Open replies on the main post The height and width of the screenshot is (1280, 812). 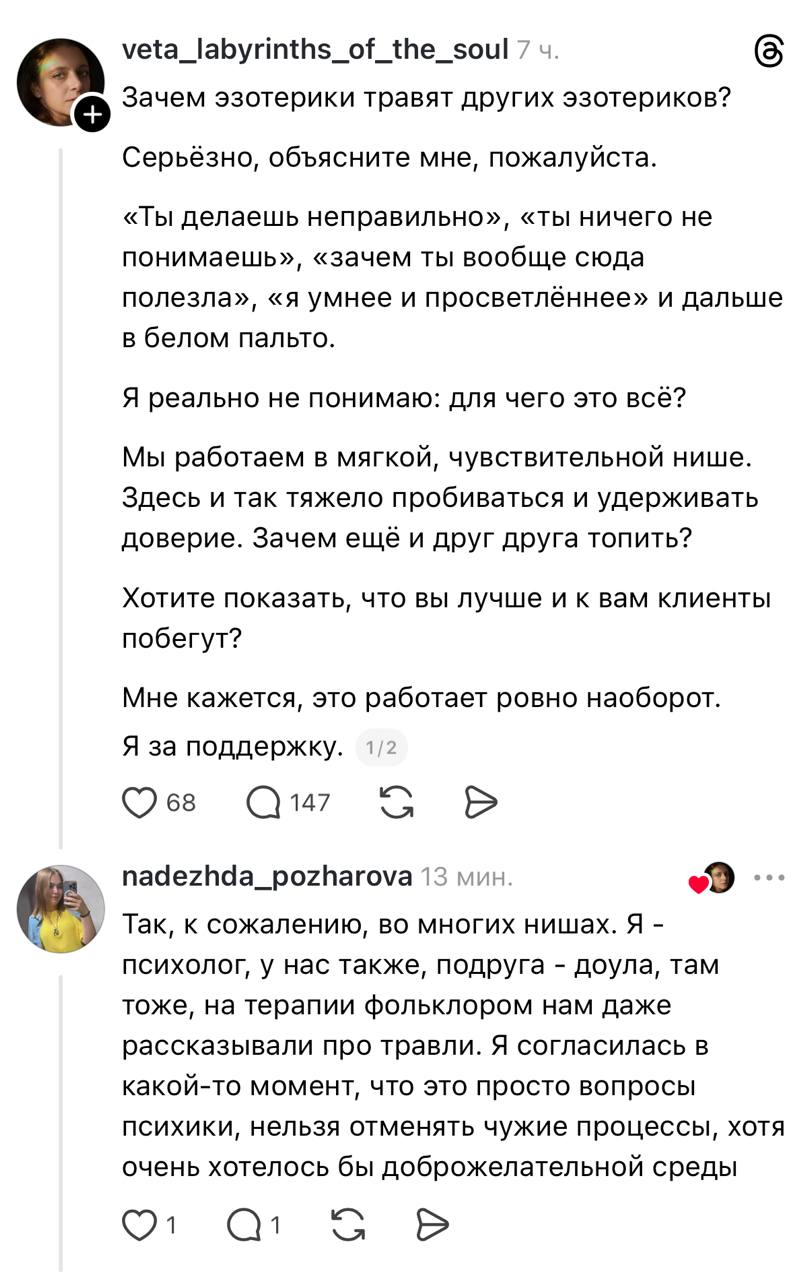click(x=264, y=802)
